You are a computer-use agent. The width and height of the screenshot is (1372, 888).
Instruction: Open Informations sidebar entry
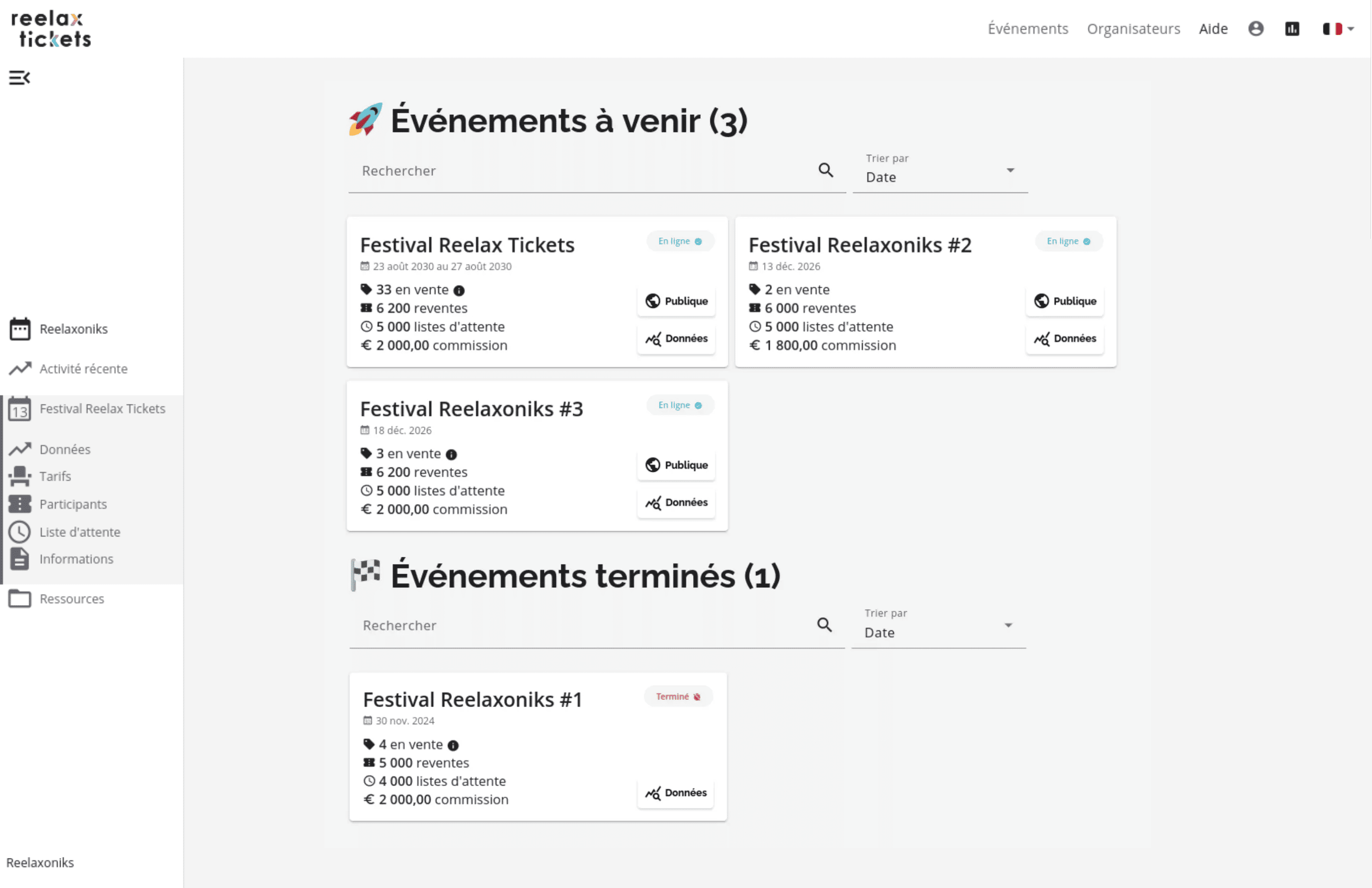point(77,559)
